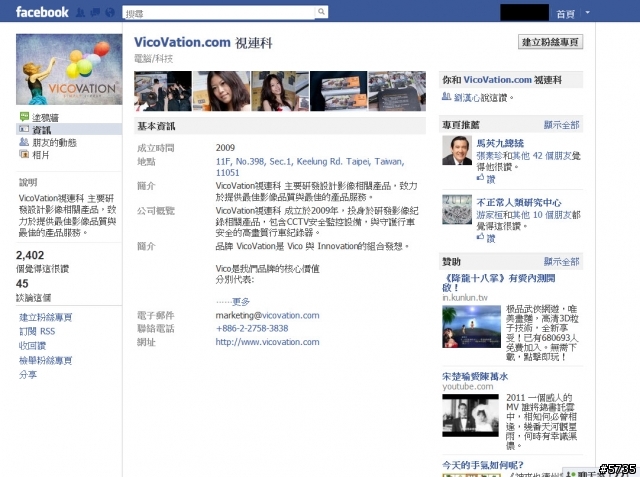Click 2,402 likes count
The width and height of the screenshot is (640, 477).
(30, 255)
